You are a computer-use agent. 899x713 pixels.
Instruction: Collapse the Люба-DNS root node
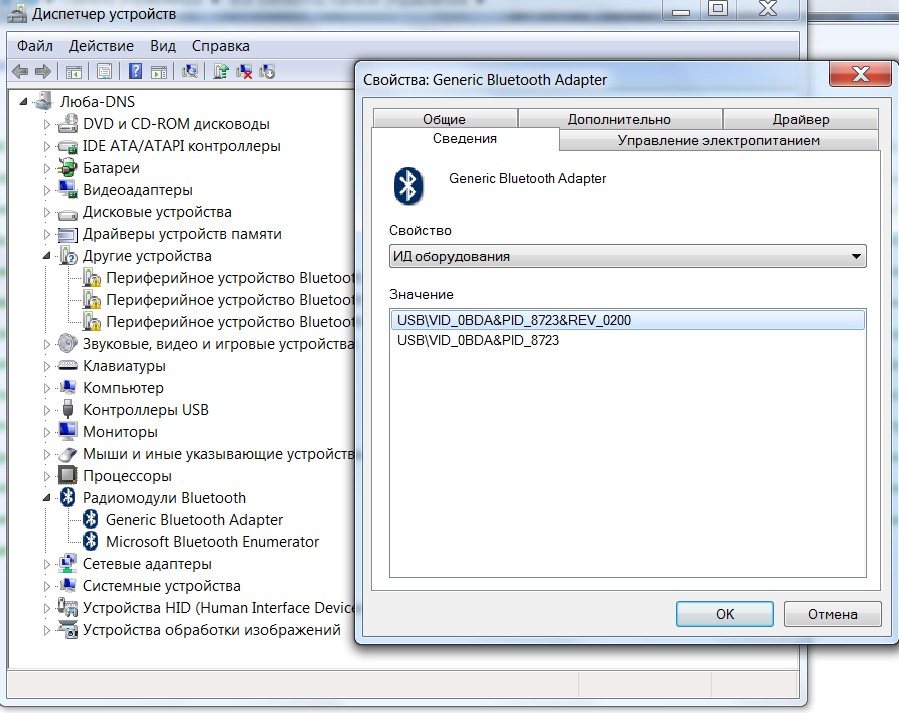[23, 102]
